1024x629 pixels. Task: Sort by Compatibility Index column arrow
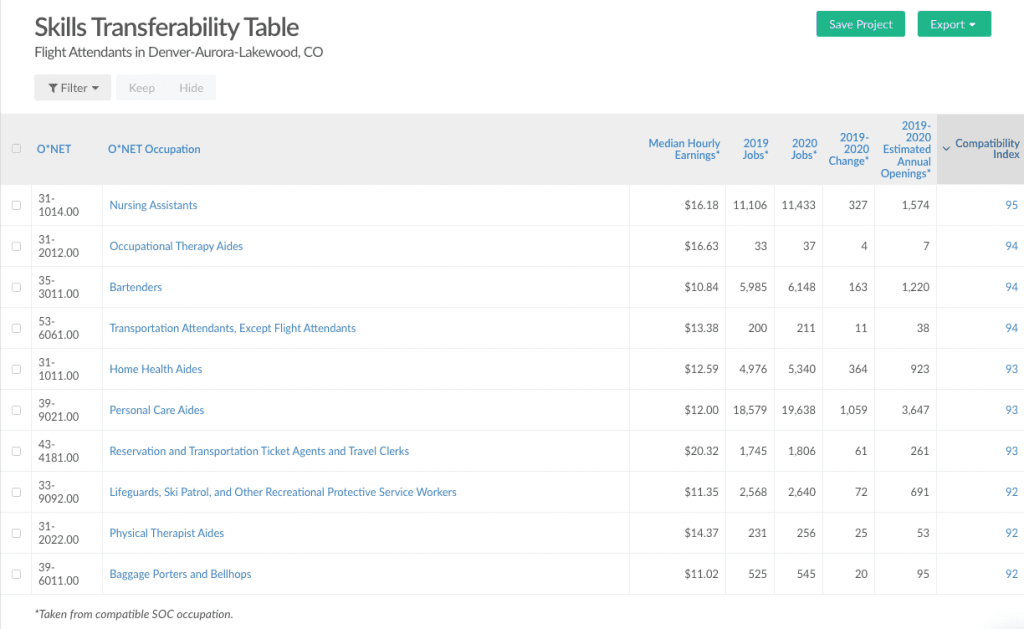946,149
